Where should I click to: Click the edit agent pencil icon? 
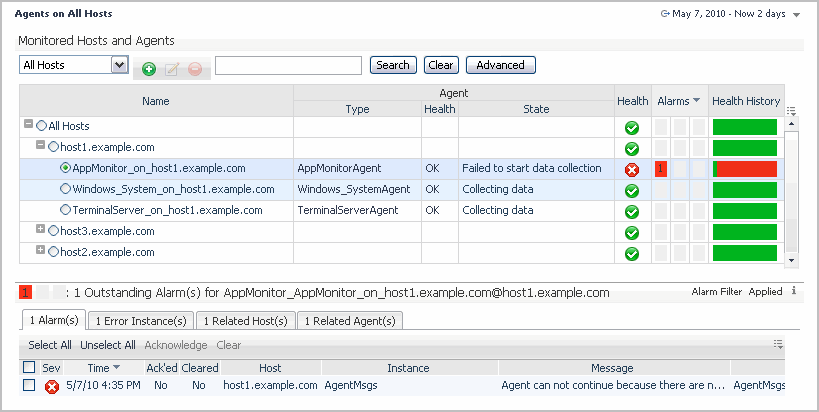(172, 68)
